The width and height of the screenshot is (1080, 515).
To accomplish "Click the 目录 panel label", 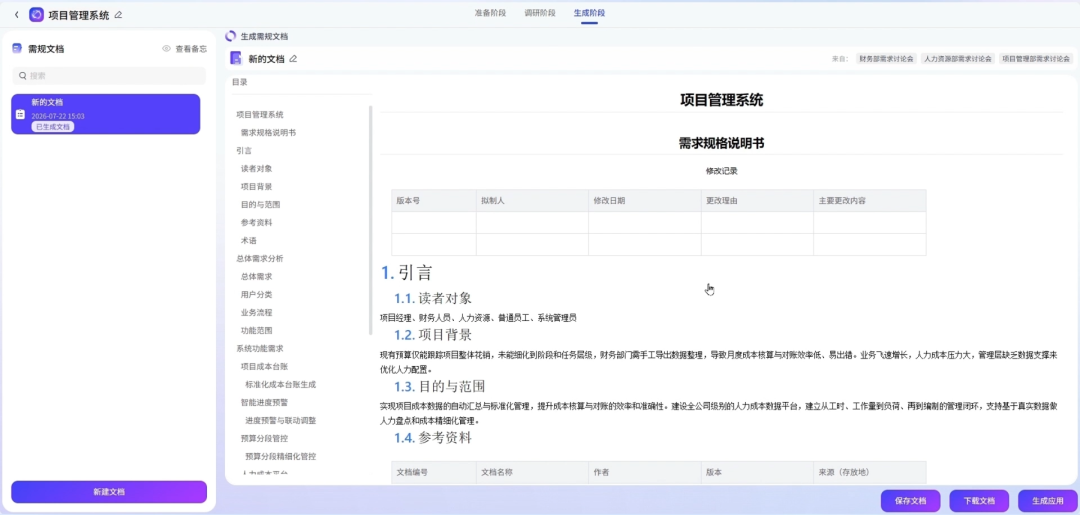I will (x=240, y=82).
